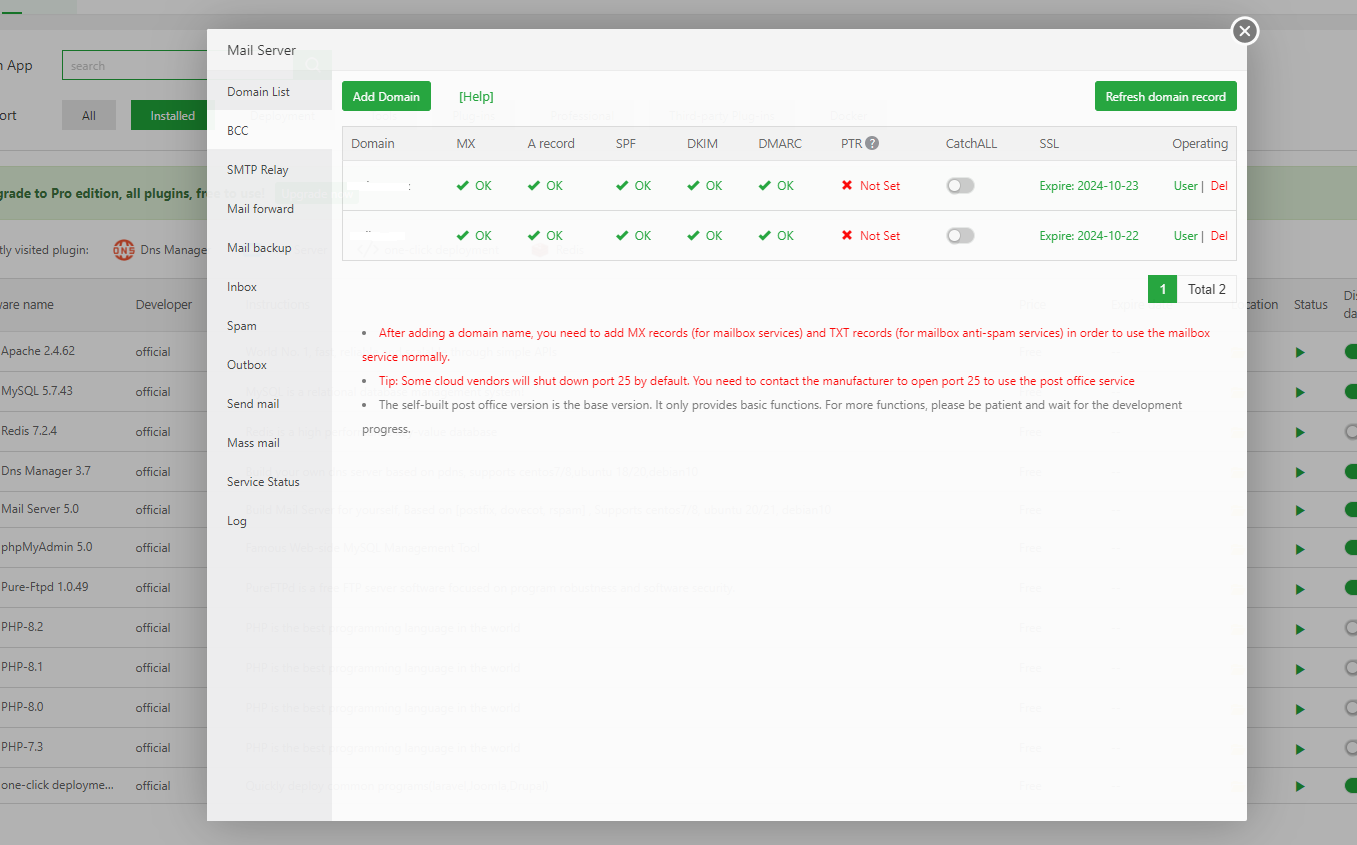Click the status play icon for Apache 2.4.62
The image size is (1357, 845).
coord(1300,352)
